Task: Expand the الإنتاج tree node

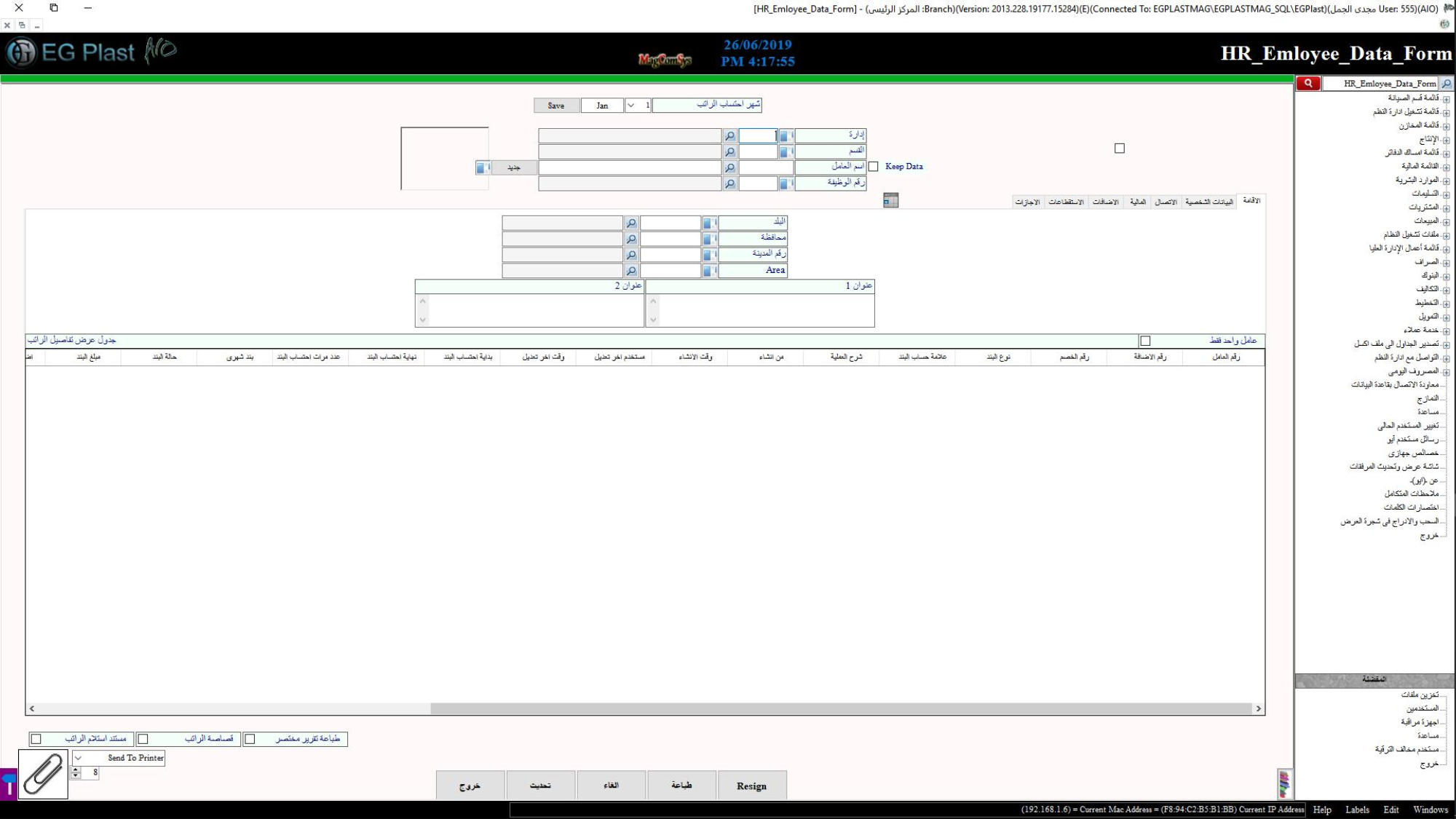Action: (1446, 140)
